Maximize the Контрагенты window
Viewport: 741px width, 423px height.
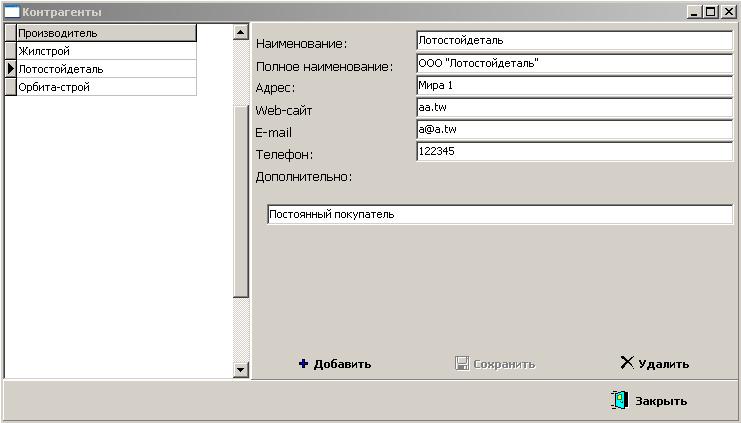711,12
